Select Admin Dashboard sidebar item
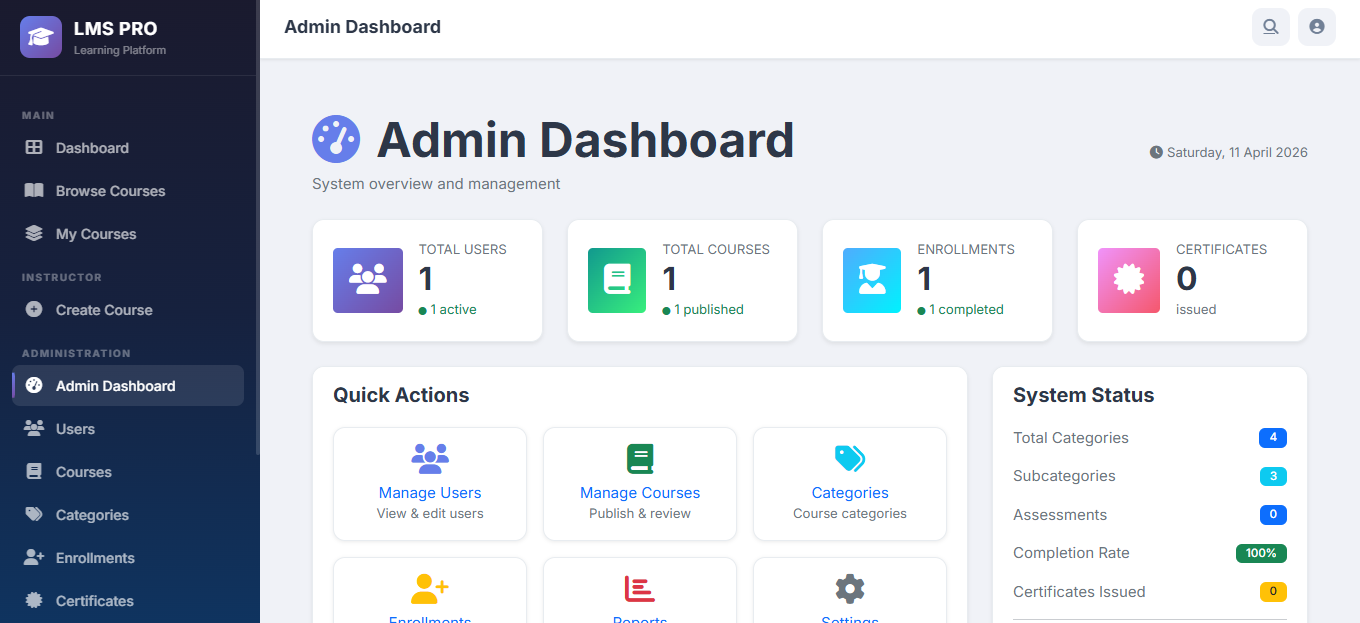 point(128,386)
